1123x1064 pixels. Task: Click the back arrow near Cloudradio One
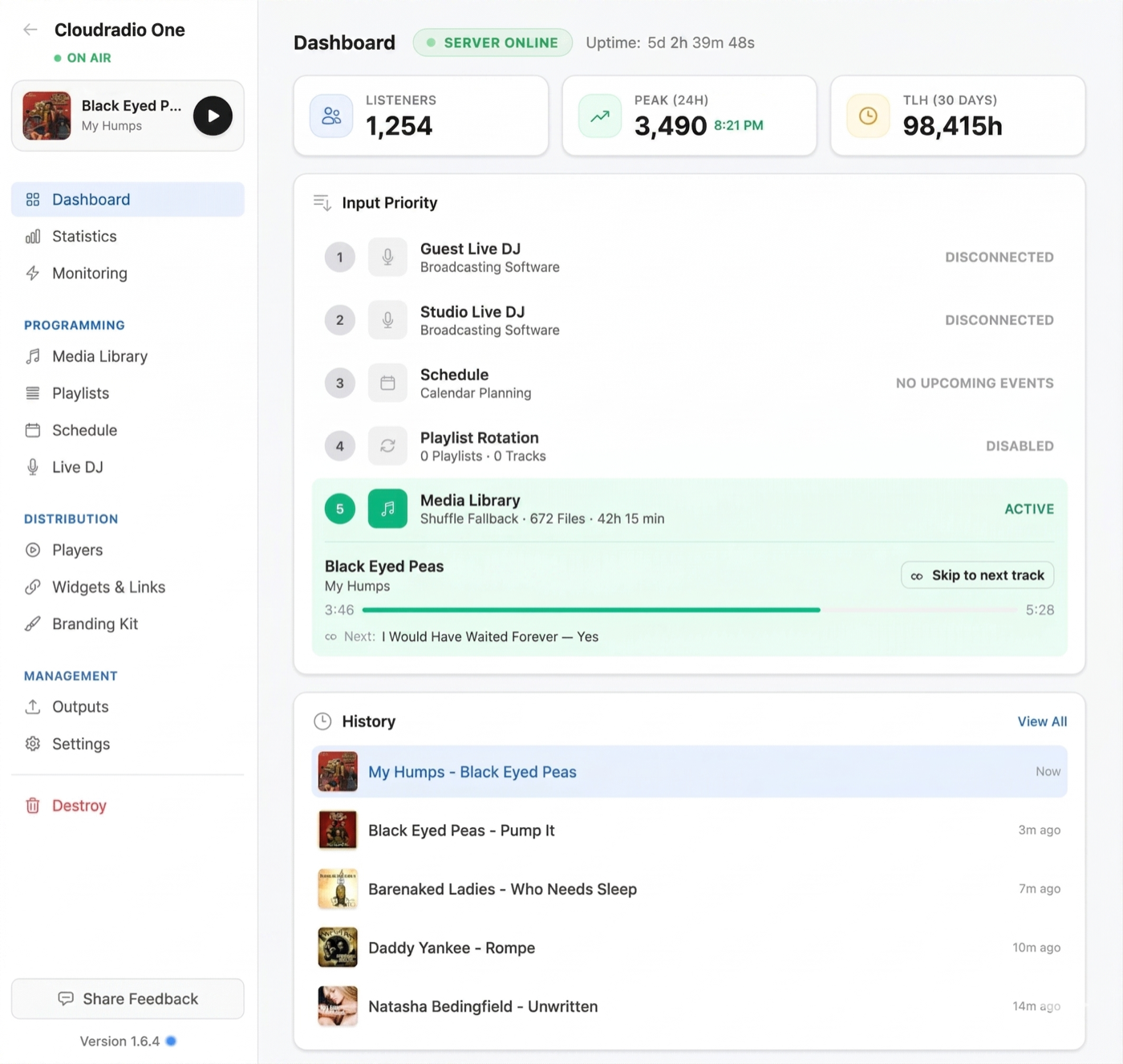[30, 29]
